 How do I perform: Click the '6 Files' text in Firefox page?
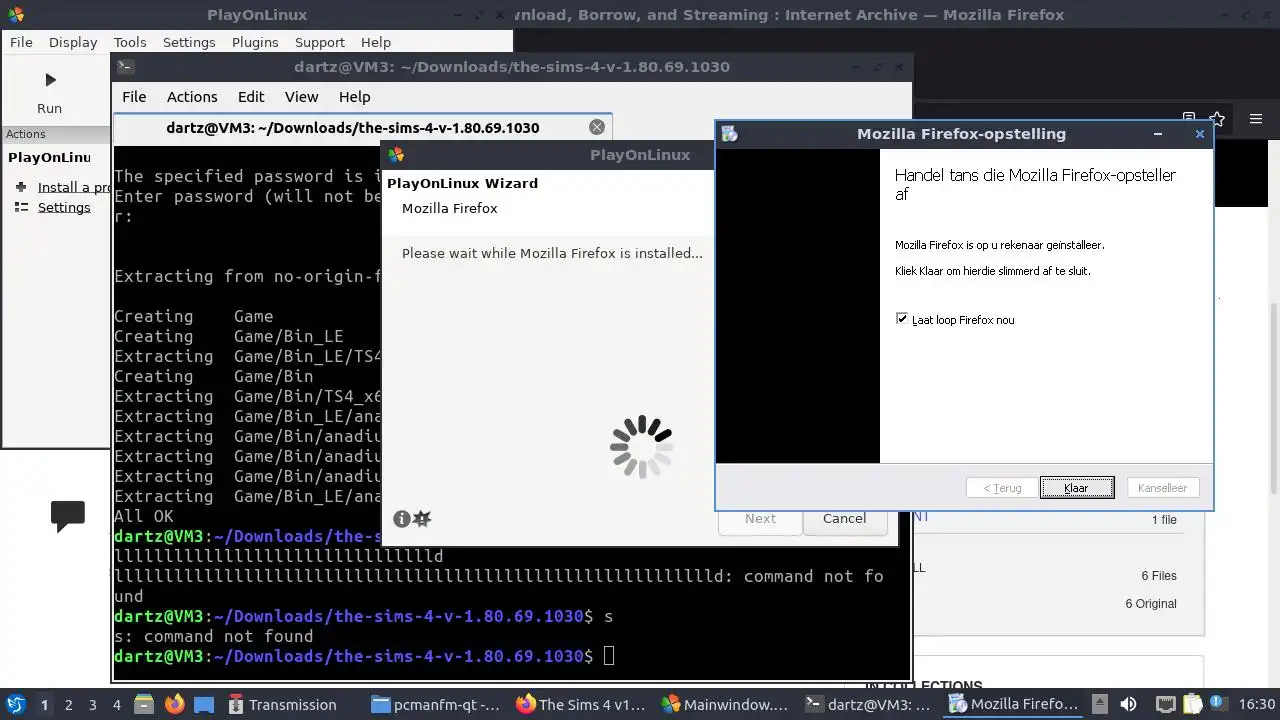(x=1159, y=575)
